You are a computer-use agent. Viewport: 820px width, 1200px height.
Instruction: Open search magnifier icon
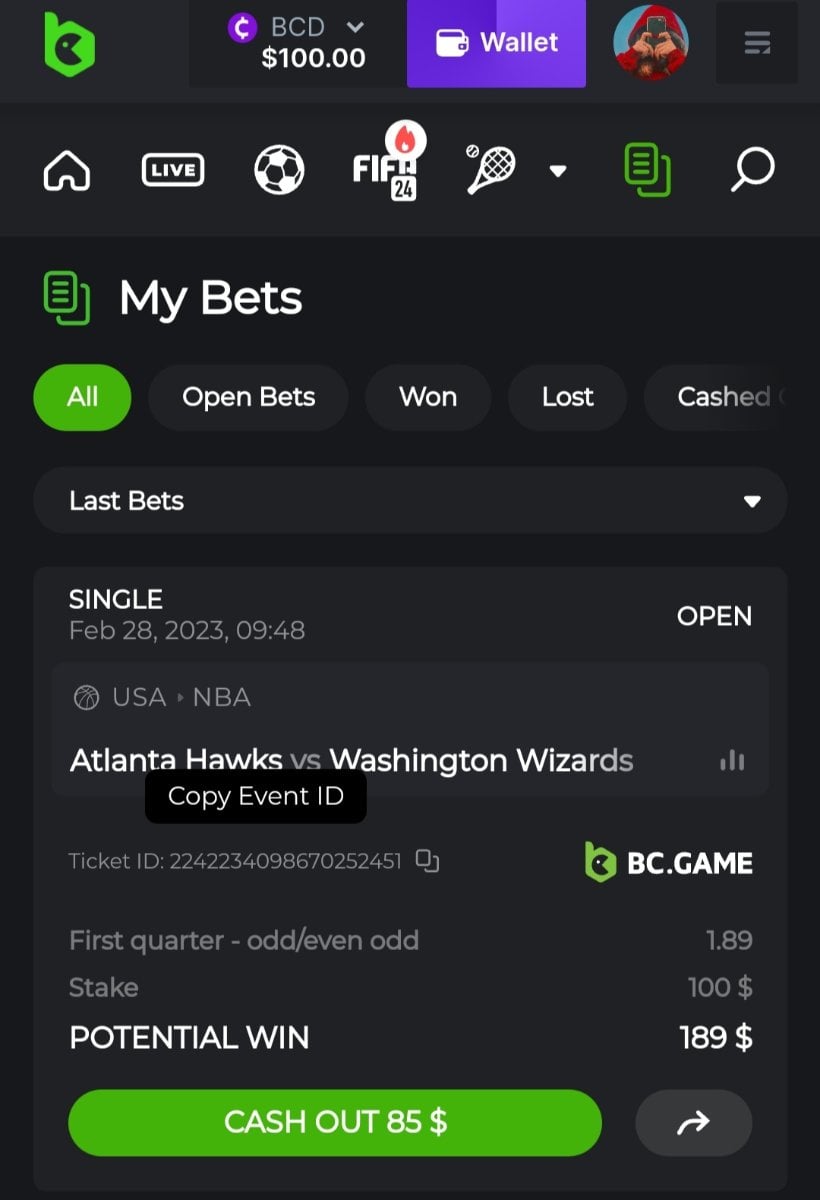pyautogui.click(x=752, y=170)
